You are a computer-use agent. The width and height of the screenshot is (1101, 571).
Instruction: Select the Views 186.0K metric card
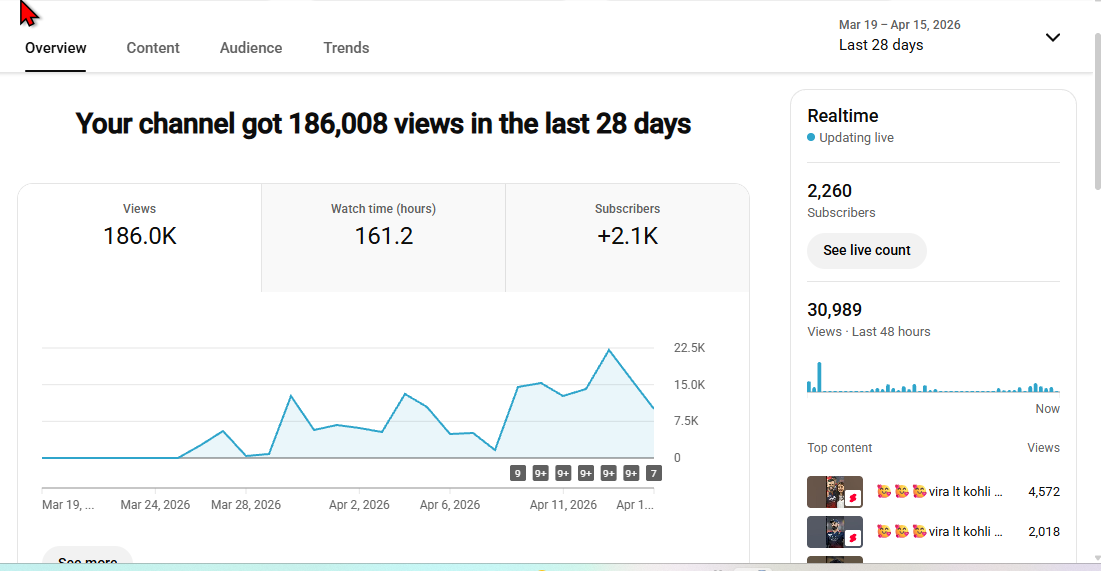pos(139,237)
